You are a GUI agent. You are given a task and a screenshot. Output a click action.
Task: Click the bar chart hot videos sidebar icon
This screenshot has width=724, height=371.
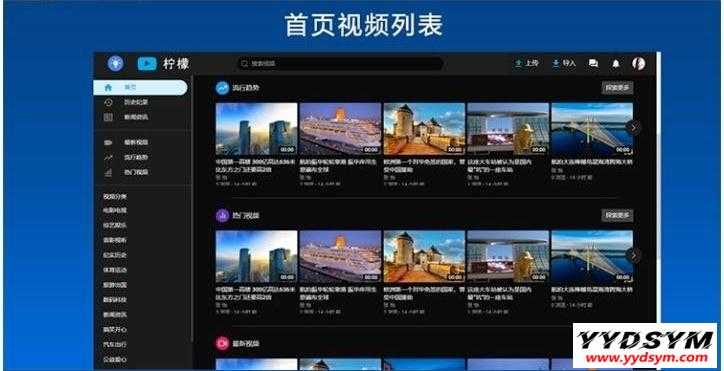pyautogui.click(x=109, y=172)
